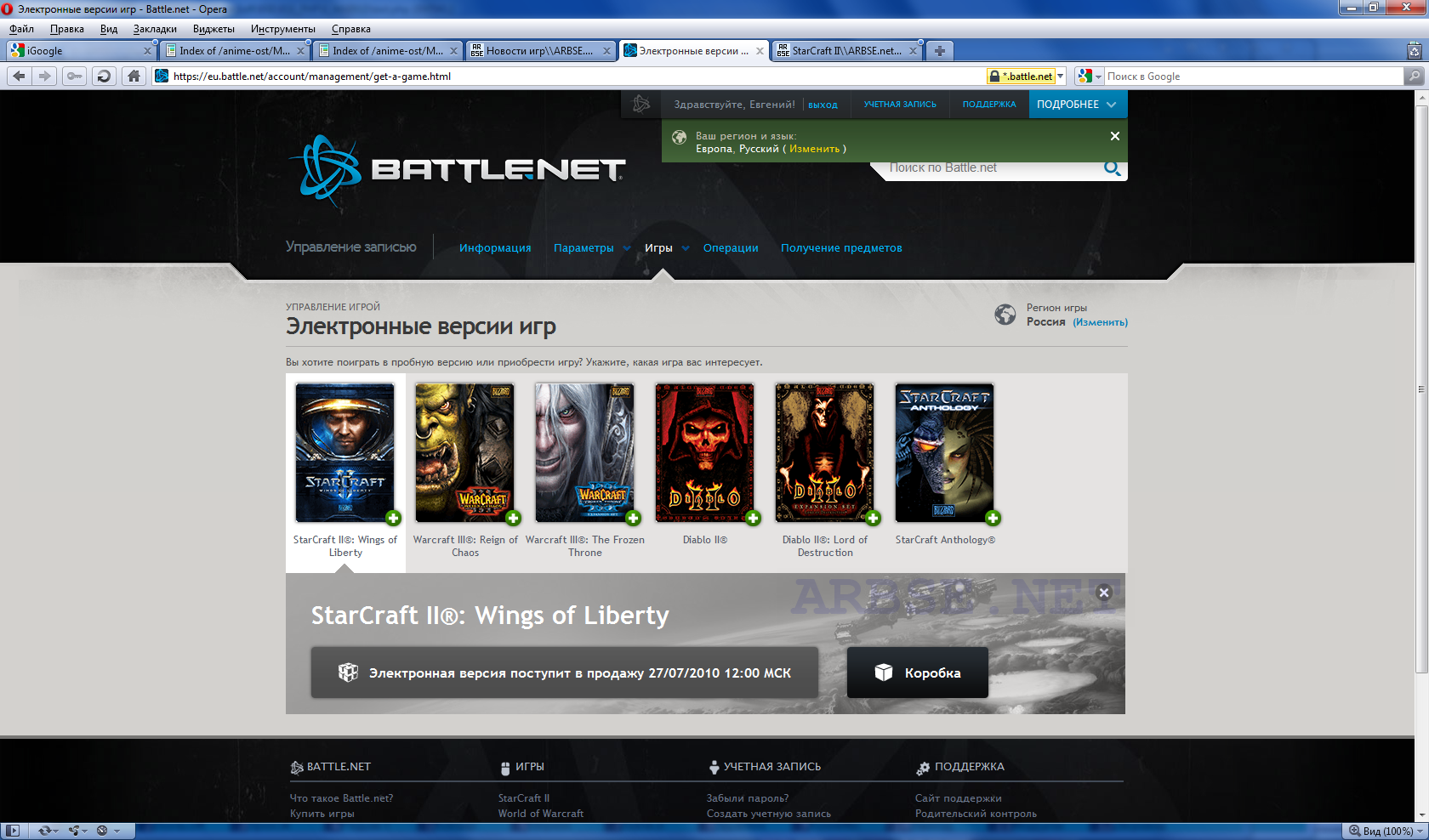
Task: Go back with the browser back arrow
Action: tap(19, 76)
